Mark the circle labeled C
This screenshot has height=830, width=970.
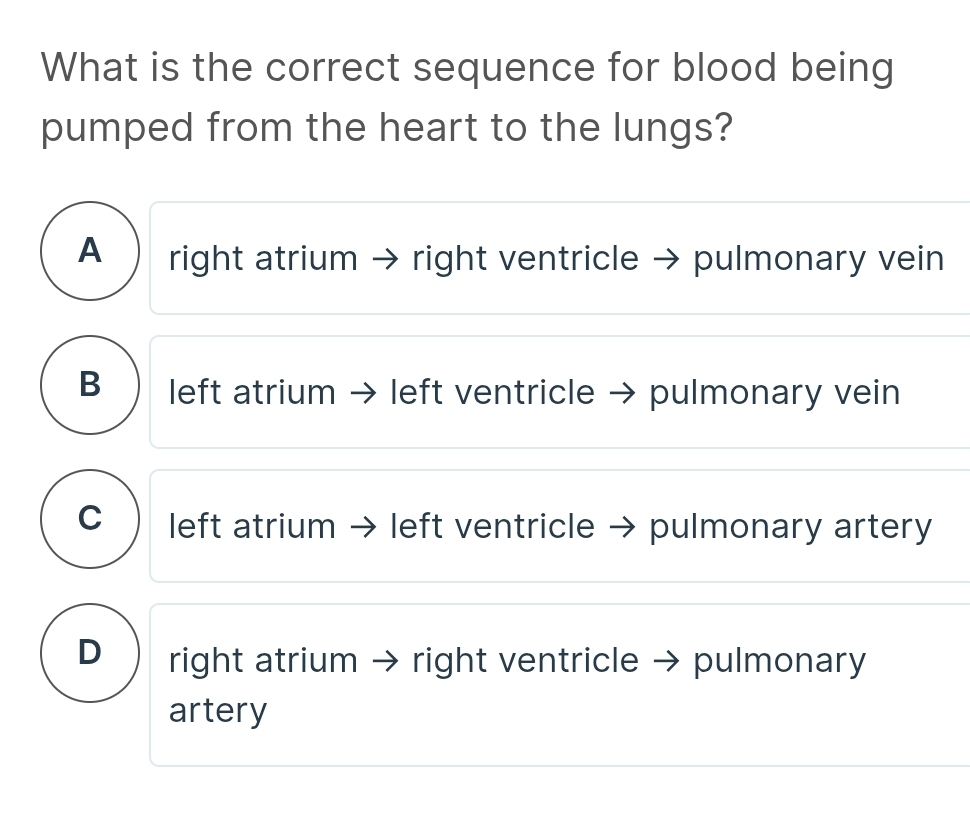[x=90, y=519]
